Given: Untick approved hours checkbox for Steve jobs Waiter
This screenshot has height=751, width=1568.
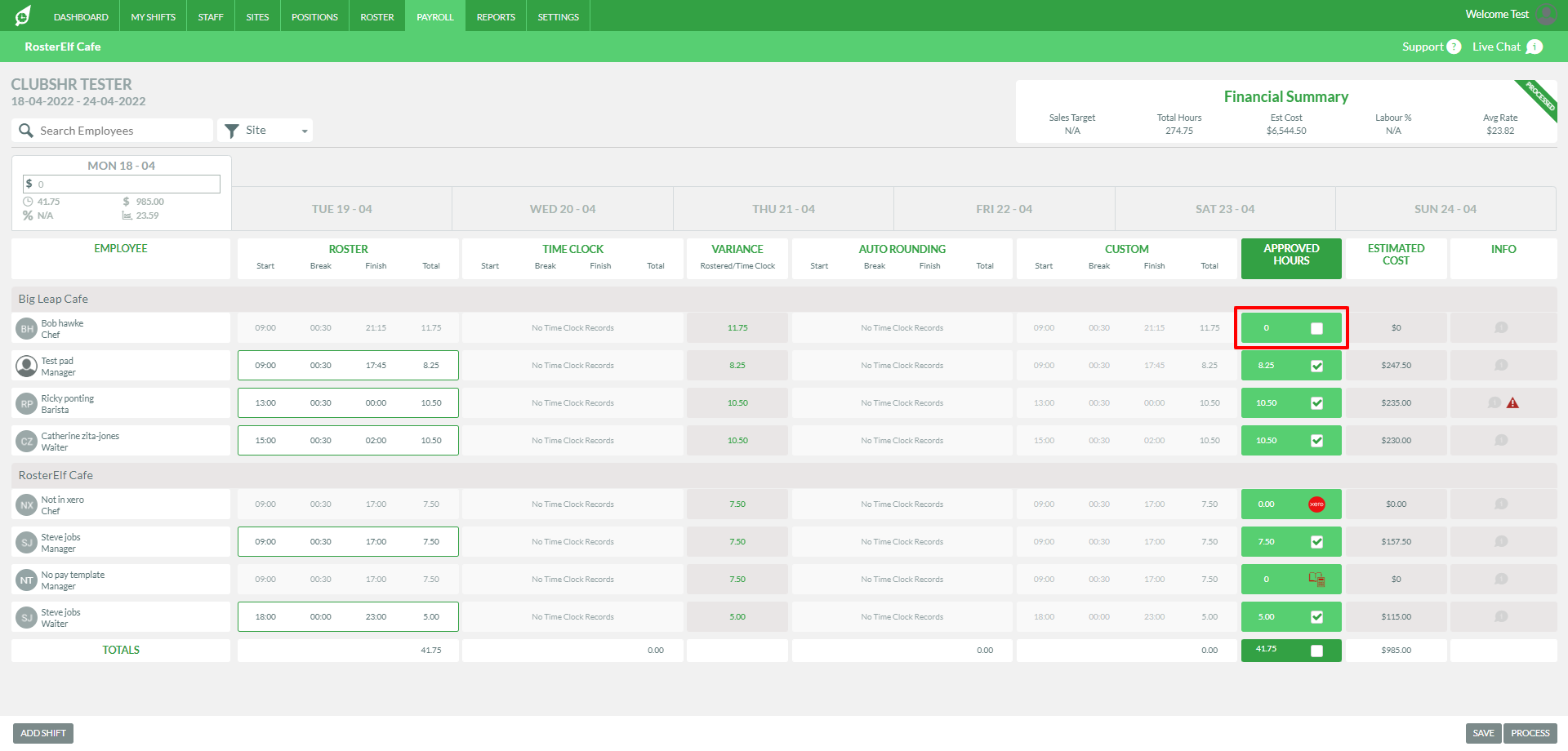Looking at the screenshot, I should (1316, 617).
